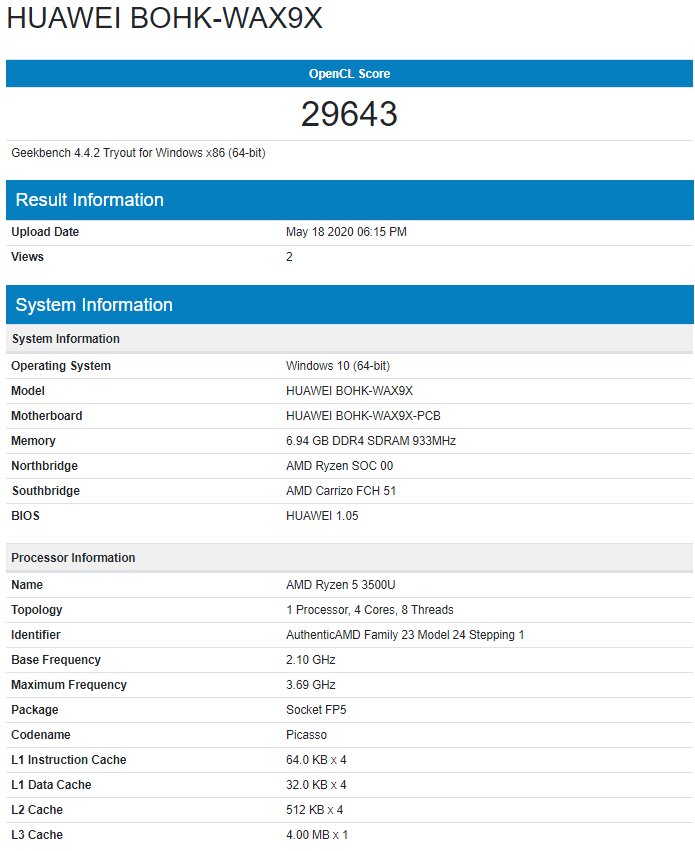This screenshot has height=851, width=695.
Task: Click the L2 Cache label
Action: point(37,809)
